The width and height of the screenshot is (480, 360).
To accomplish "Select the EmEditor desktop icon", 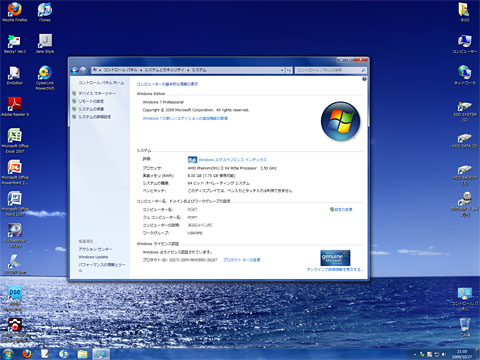I will pos(15,75).
